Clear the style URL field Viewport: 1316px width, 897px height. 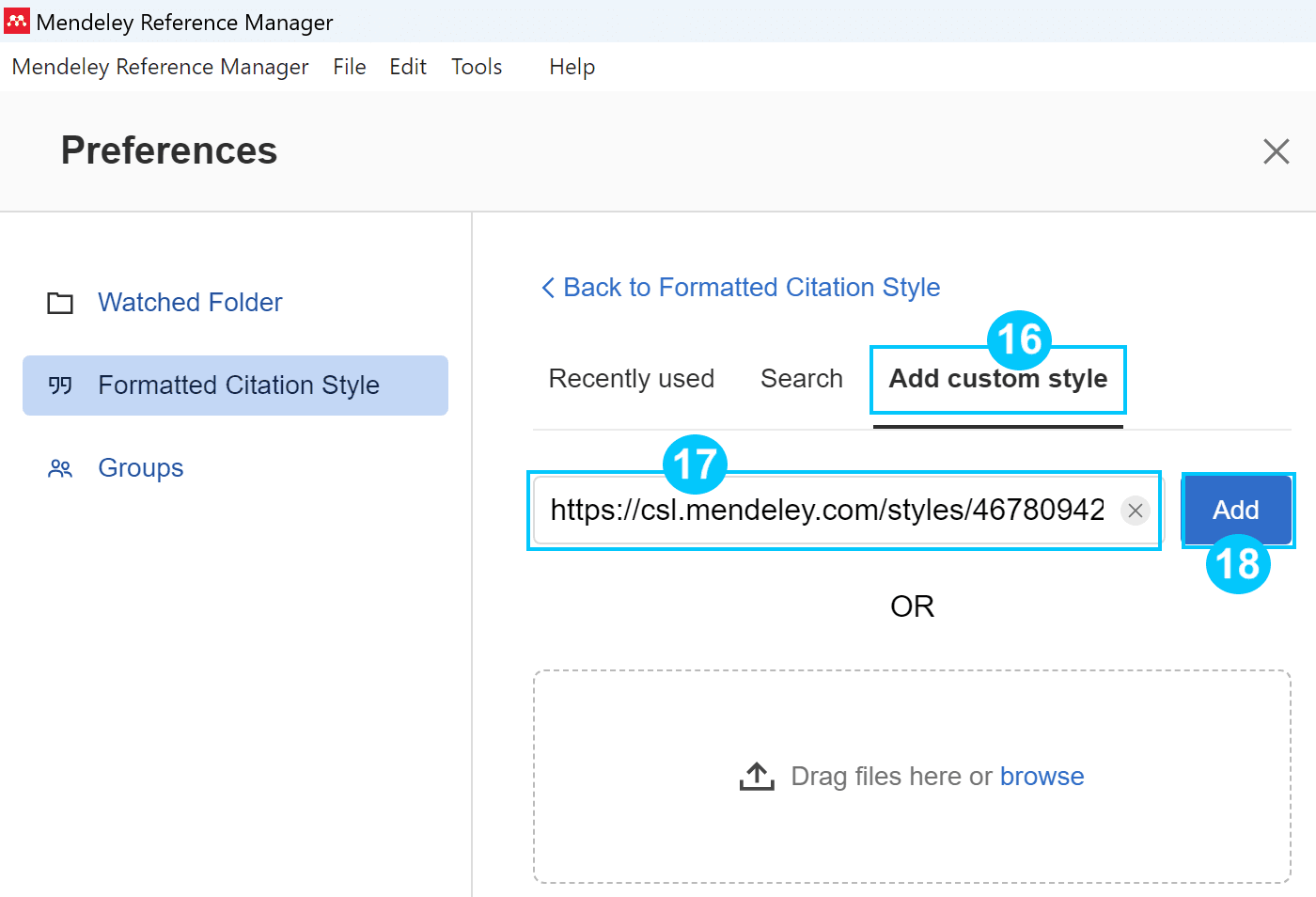(1136, 510)
